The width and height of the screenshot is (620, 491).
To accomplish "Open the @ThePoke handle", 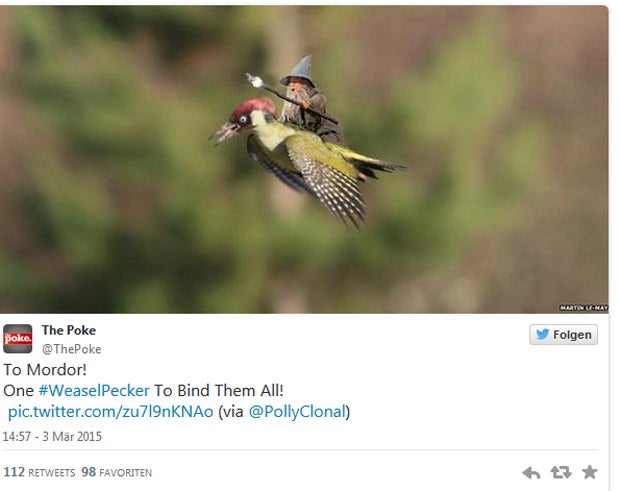I will tap(72, 349).
